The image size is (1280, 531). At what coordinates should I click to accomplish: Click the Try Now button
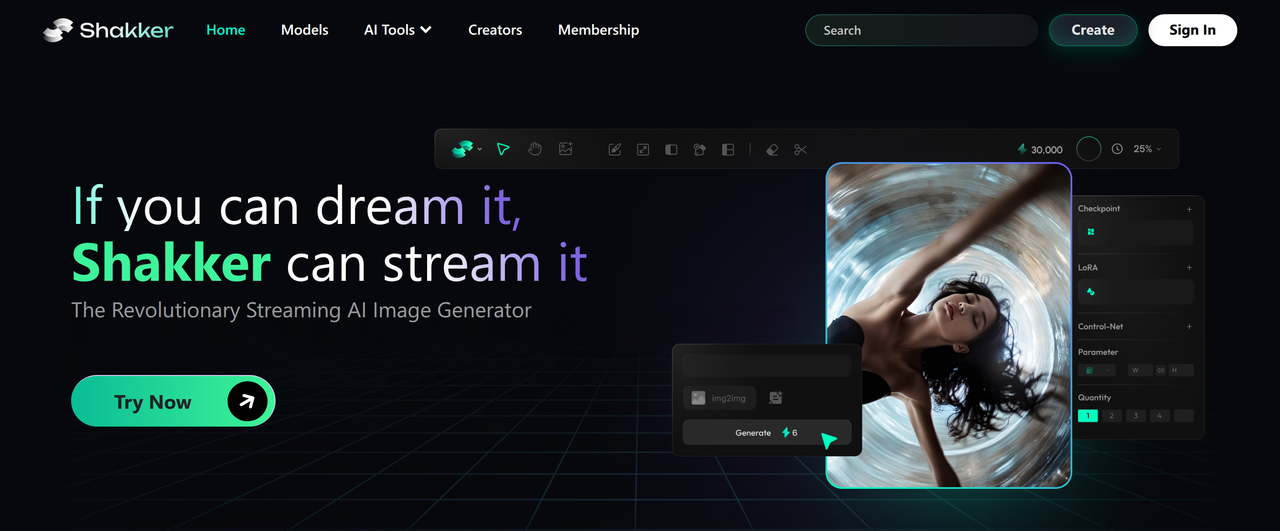[x=173, y=401]
